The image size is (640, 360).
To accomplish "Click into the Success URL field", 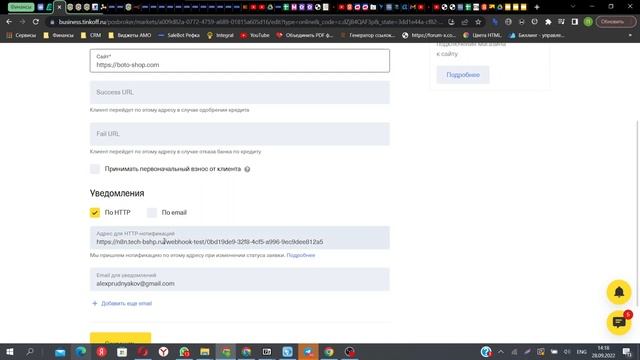I will (x=240, y=92).
